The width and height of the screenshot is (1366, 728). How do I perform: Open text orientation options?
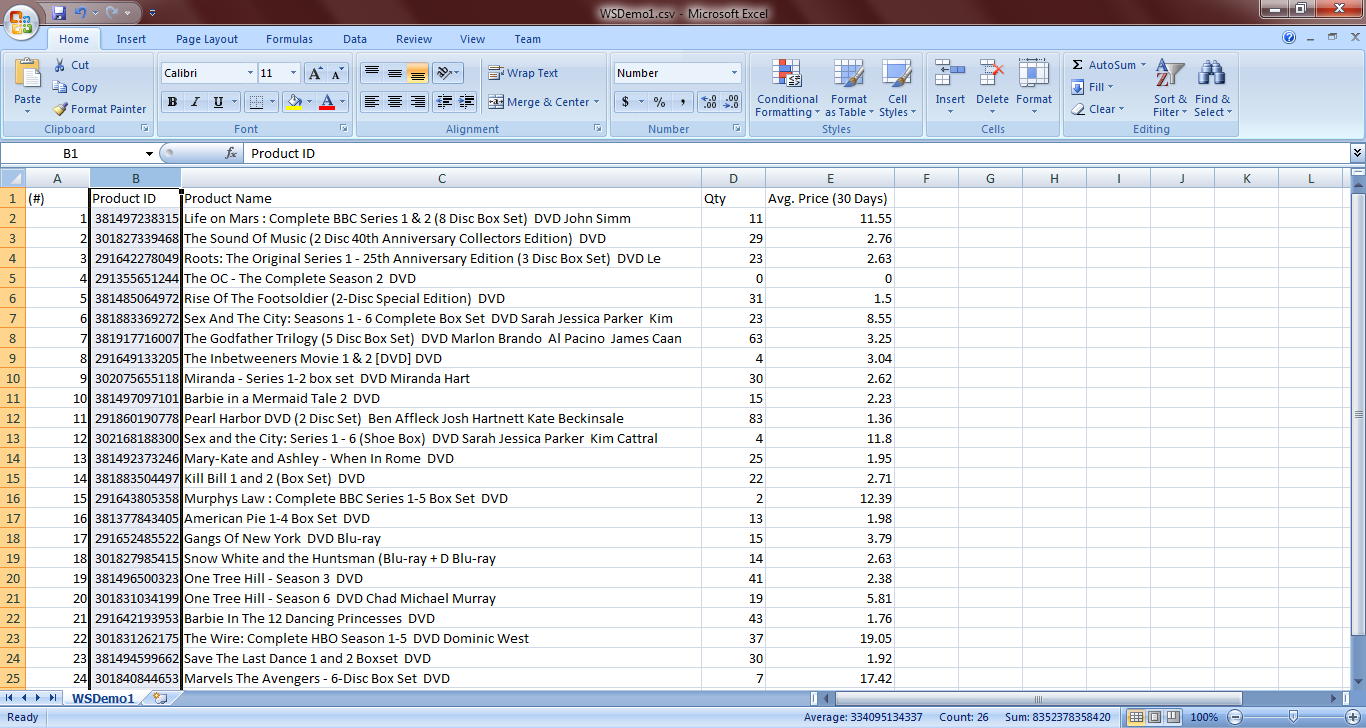(x=448, y=73)
